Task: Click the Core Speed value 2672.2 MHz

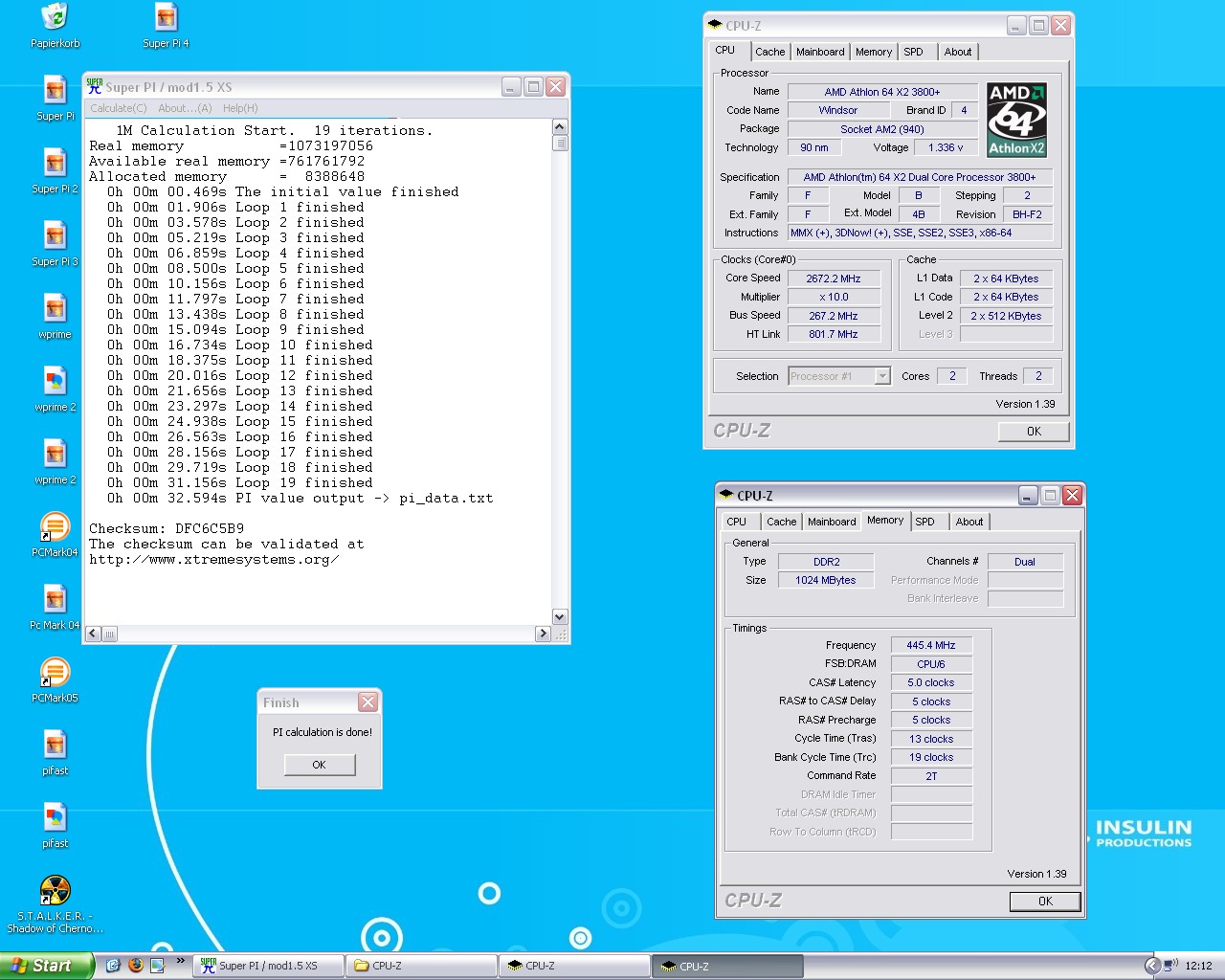Action: click(x=834, y=278)
